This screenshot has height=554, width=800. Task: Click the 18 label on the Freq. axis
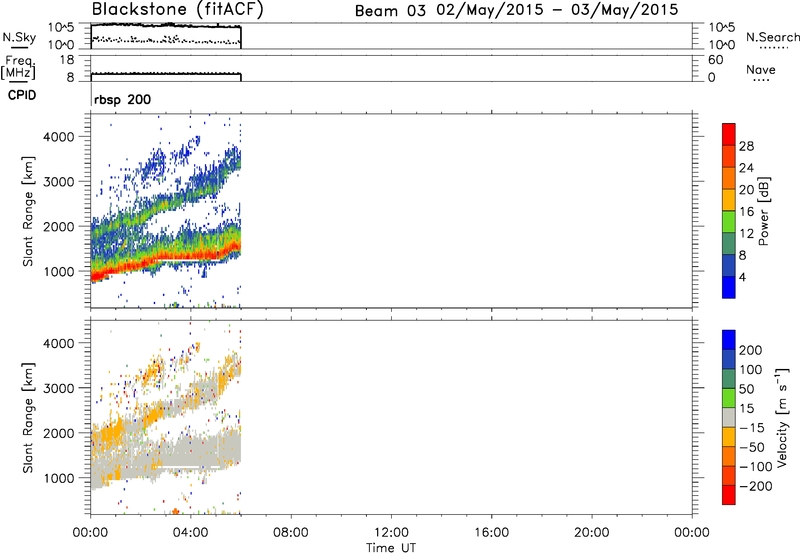click(67, 60)
